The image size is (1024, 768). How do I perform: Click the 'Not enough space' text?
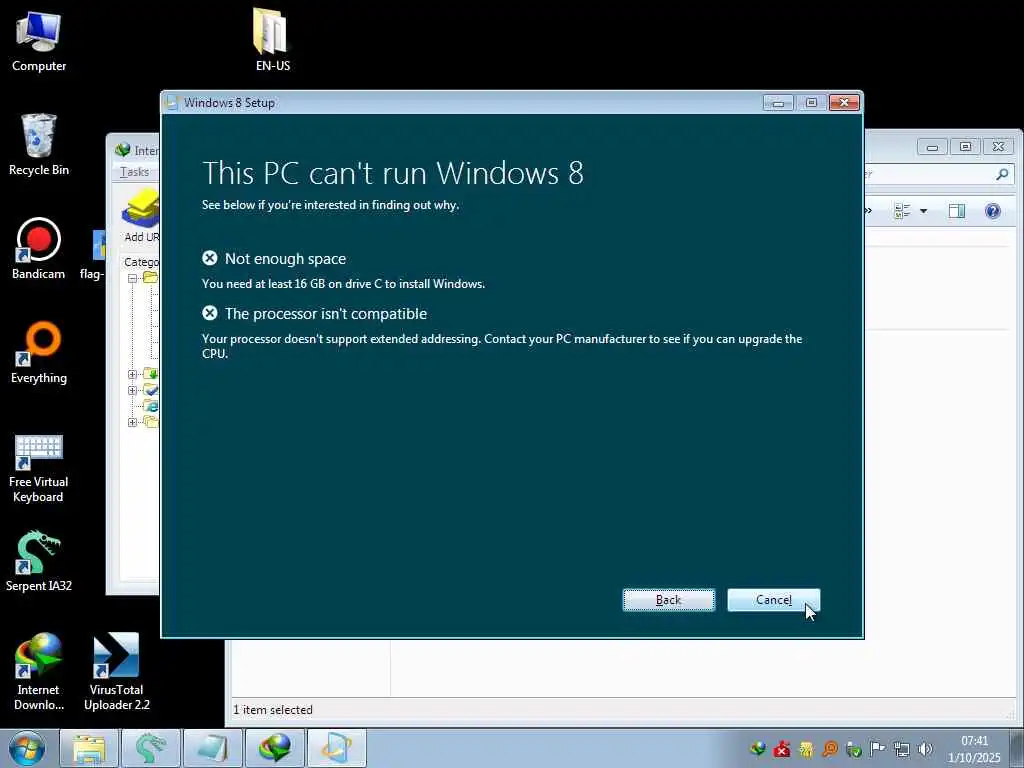(285, 259)
